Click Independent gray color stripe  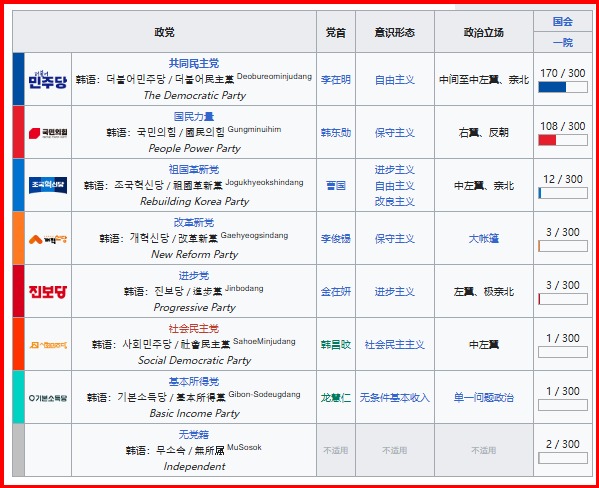pos(18,450)
